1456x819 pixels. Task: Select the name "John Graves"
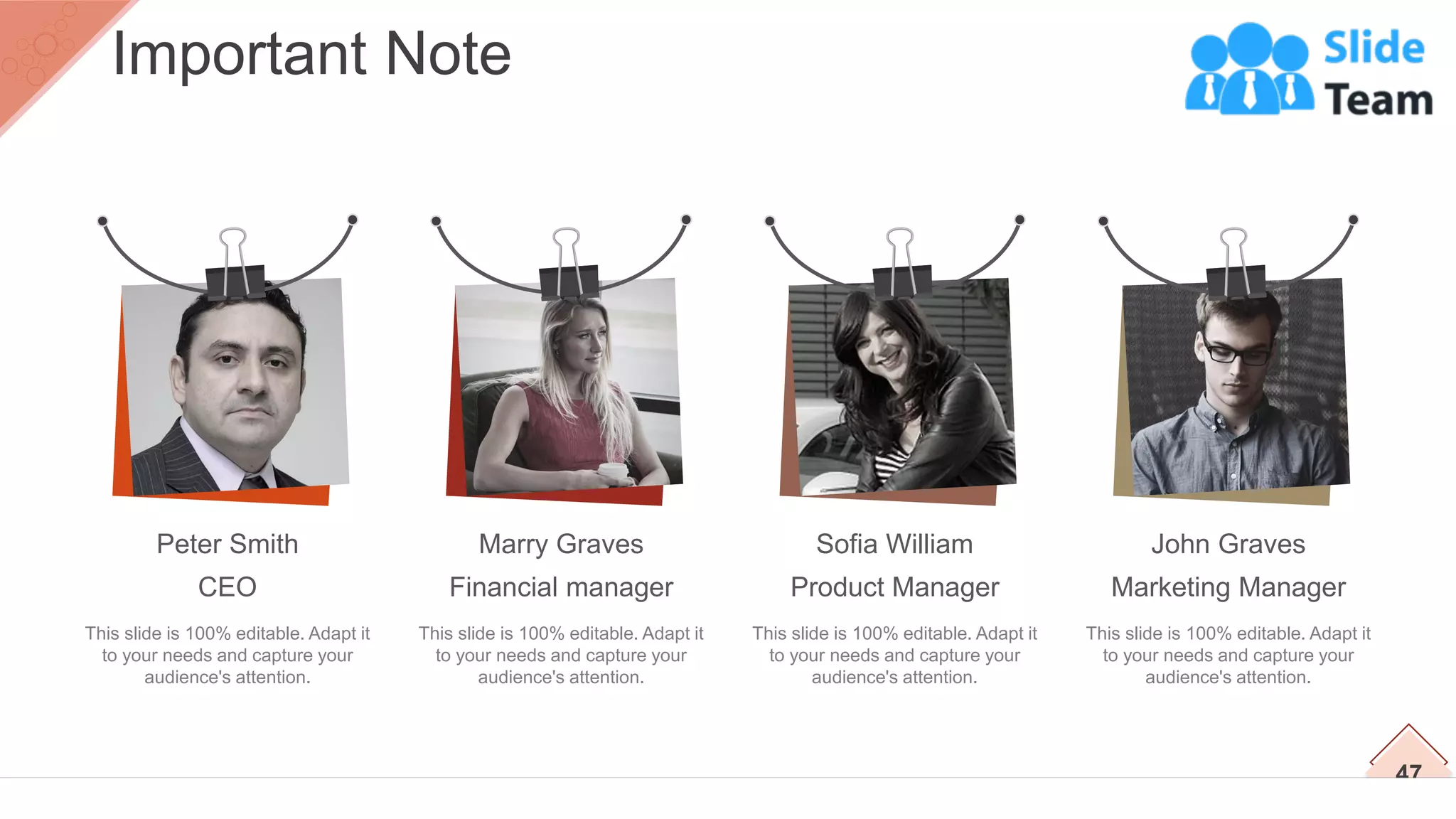click(1228, 544)
